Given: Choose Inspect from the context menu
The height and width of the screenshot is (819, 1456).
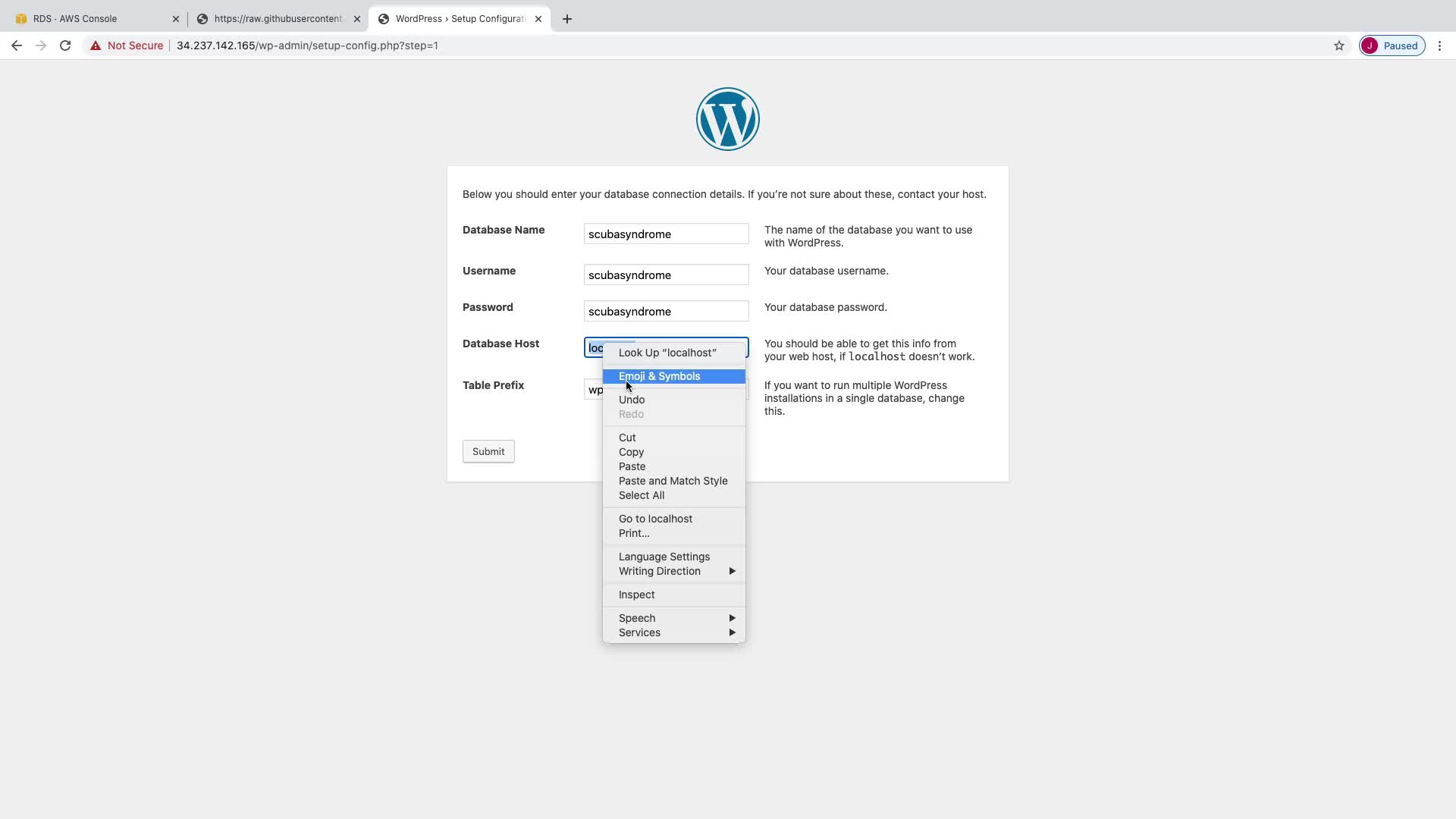Looking at the screenshot, I should click(636, 595).
